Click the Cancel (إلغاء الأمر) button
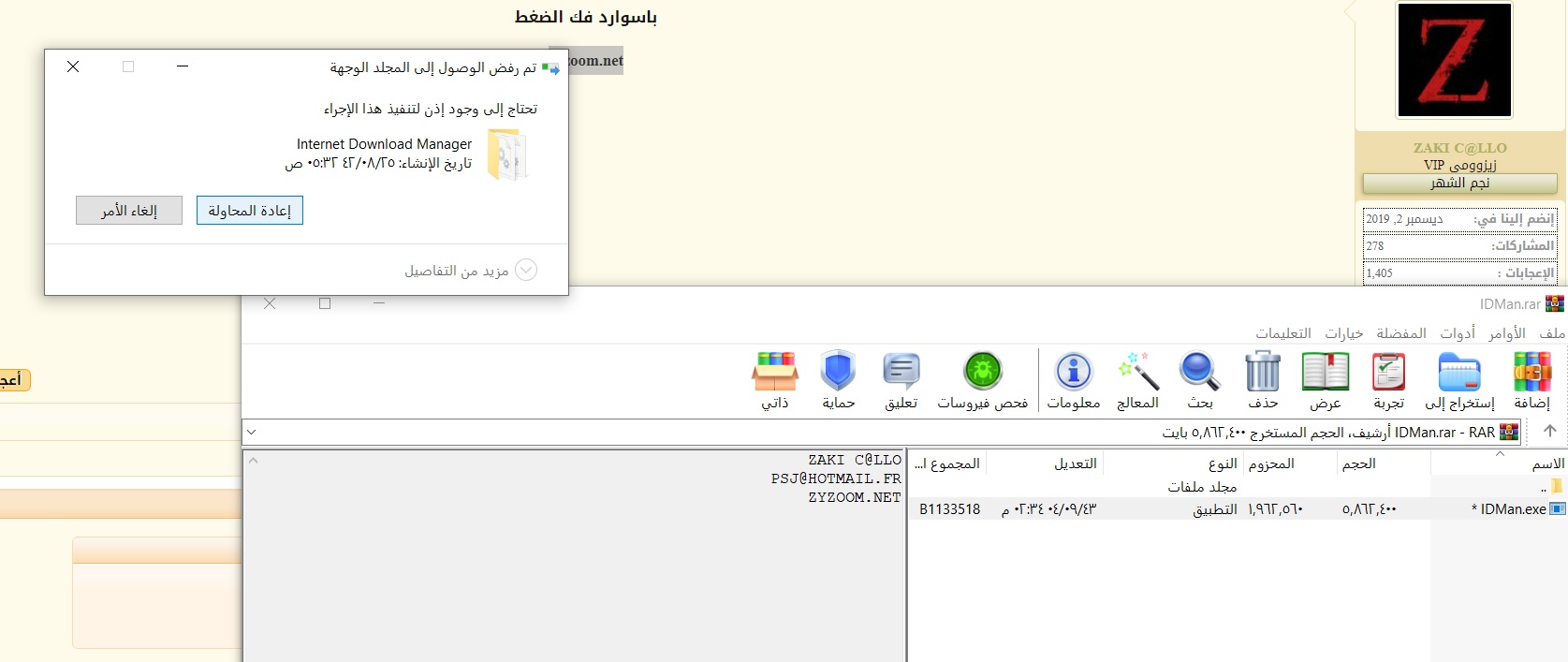Screen dimensions: 1568x662 click(129, 211)
